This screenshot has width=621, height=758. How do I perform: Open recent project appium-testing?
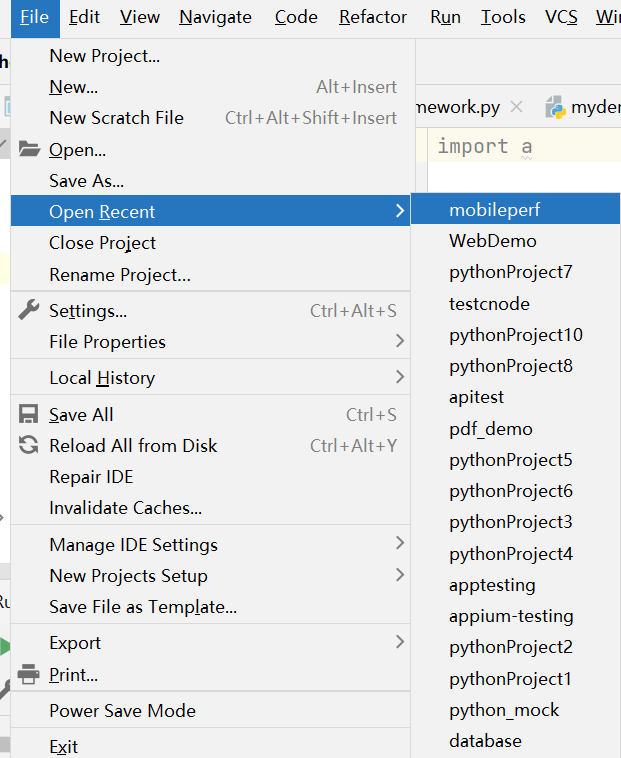511,616
